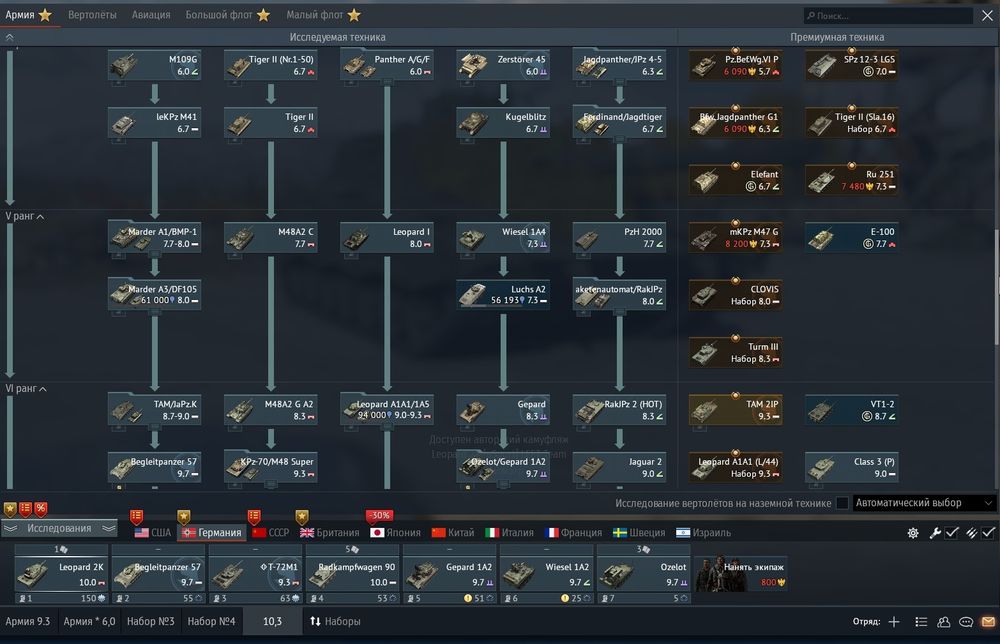Select Radkampfwagen 90 crew slot 4
Screen dimensions: 1000x644
(x=353, y=573)
